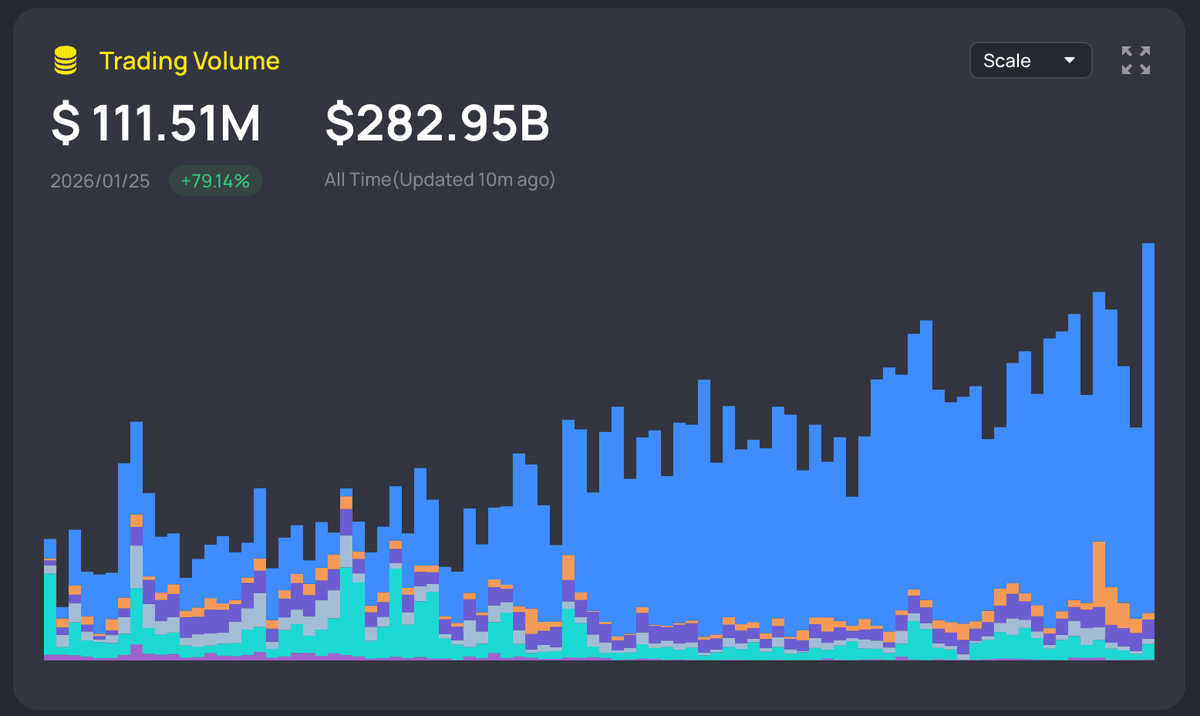This screenshot has height=716, width=1200.
Task: Click the orange segment in the chart's middle bar
Action: click(x=568, y=568)
